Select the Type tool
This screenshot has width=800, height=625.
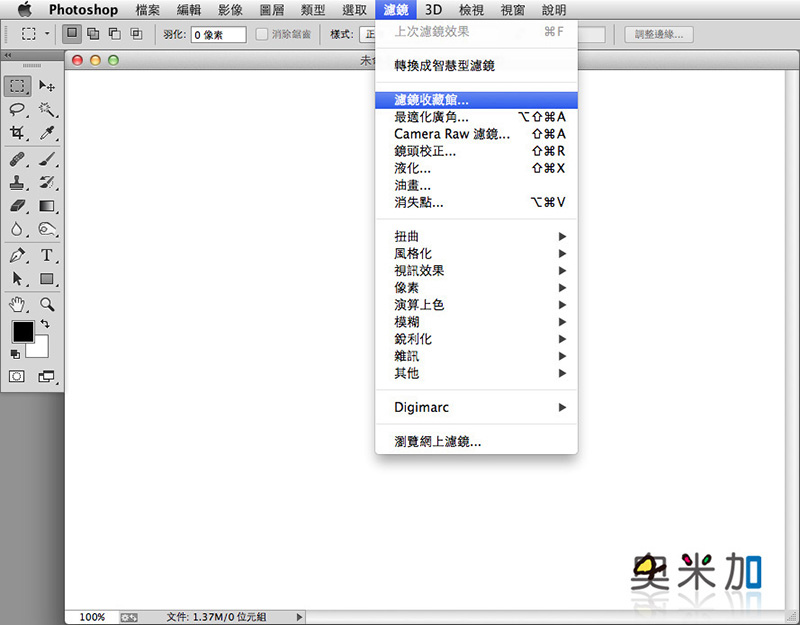click(47, 255)
